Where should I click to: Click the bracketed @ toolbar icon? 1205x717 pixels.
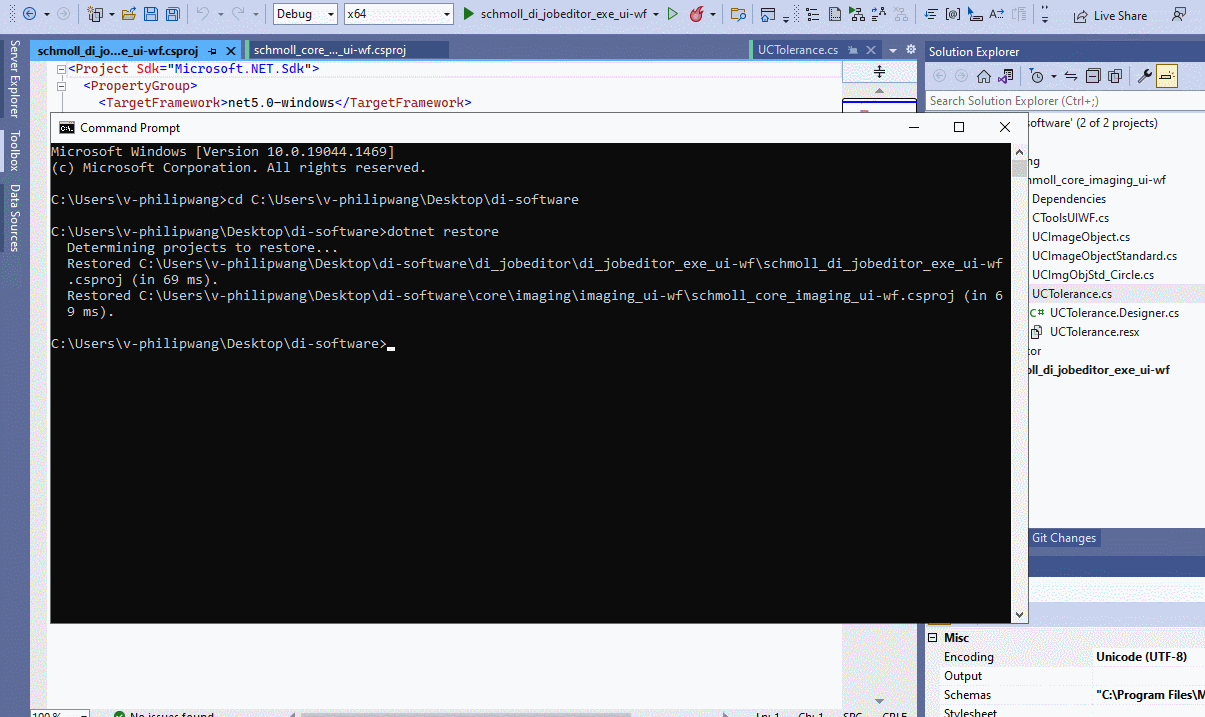(x=953, y=14)
